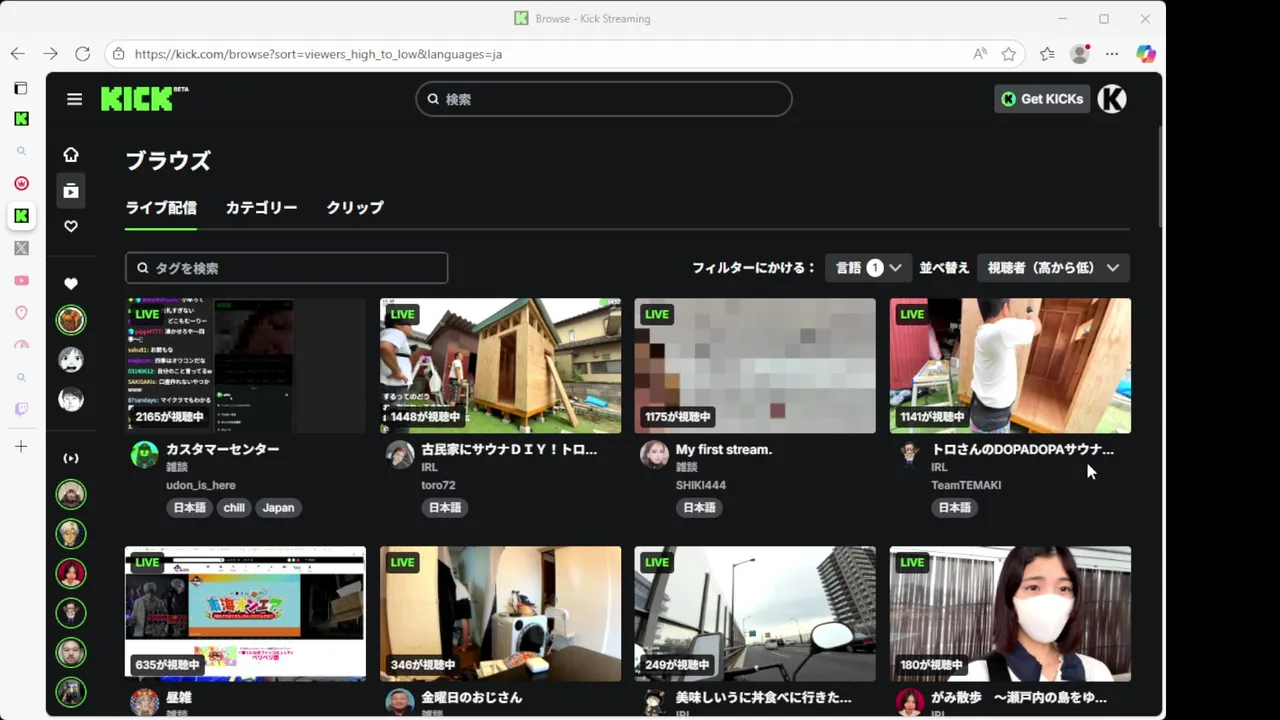The image size is (1280, 720).
Task: Open the Kick home icon in sidebar
Action: click(71, 154)
